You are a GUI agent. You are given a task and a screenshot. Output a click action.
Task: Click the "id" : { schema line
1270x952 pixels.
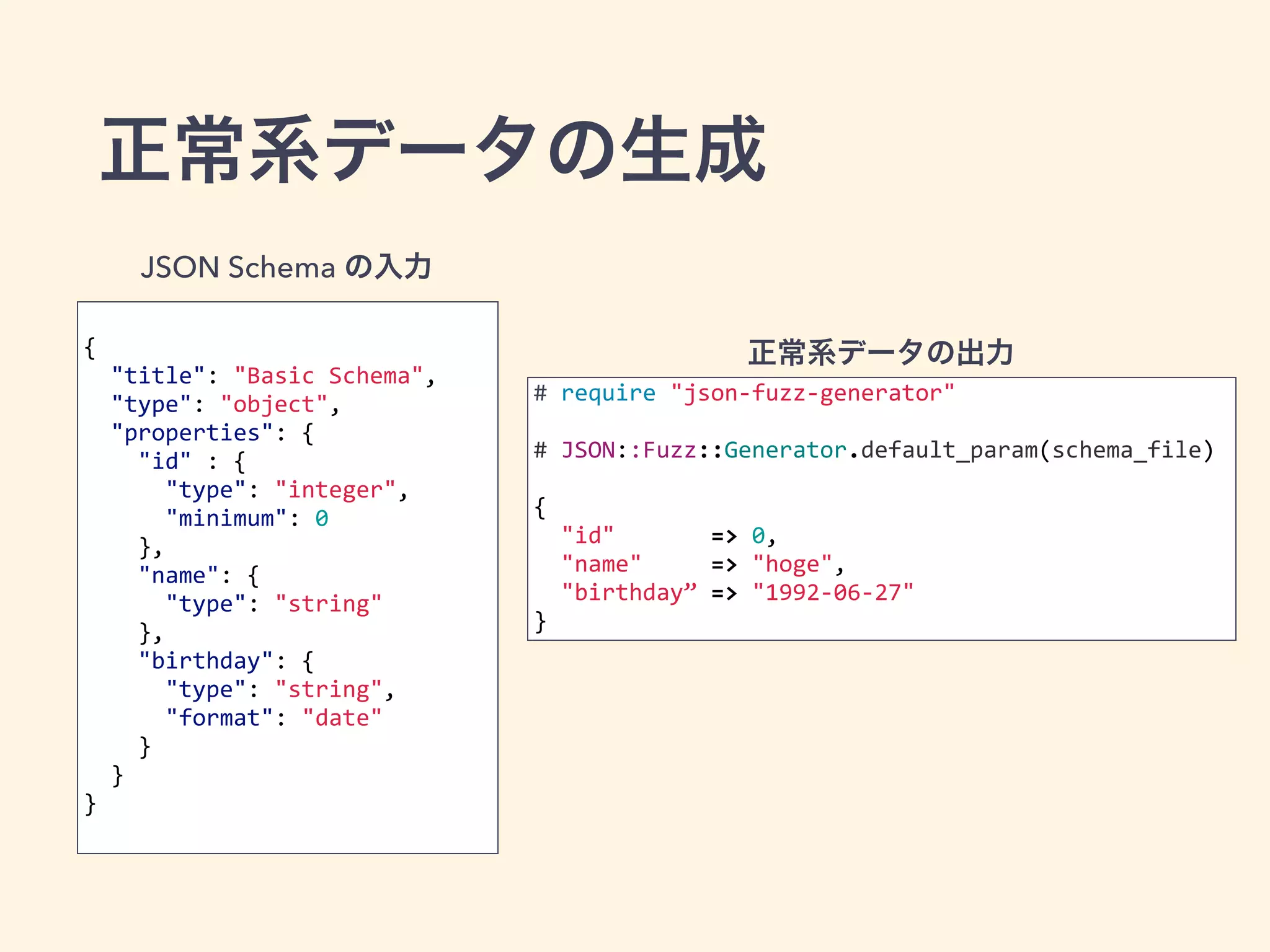(192, 462)
